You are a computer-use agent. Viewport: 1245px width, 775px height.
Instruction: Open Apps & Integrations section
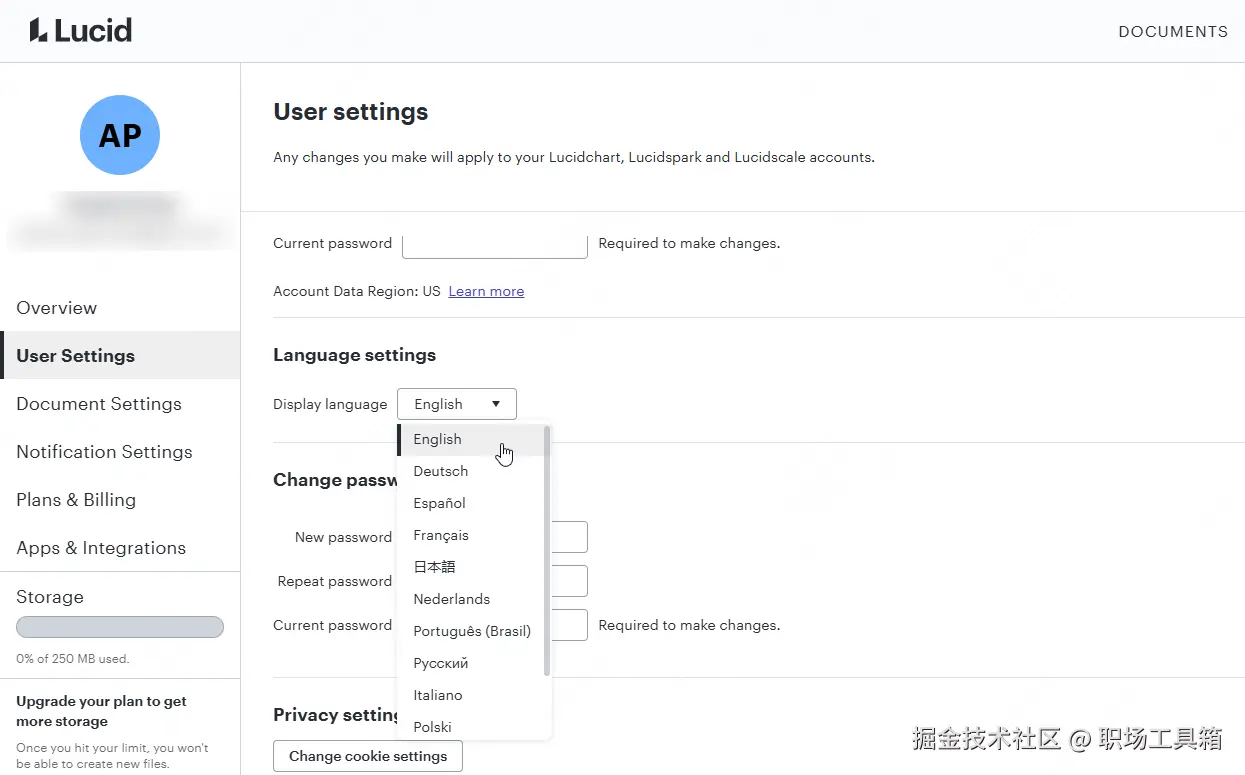101,548
